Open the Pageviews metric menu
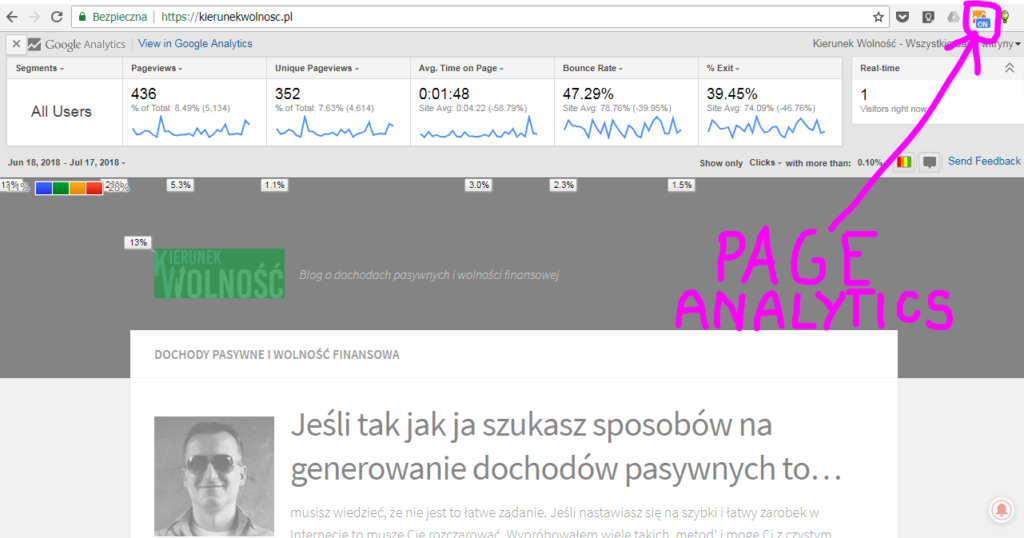 point(158,68)
